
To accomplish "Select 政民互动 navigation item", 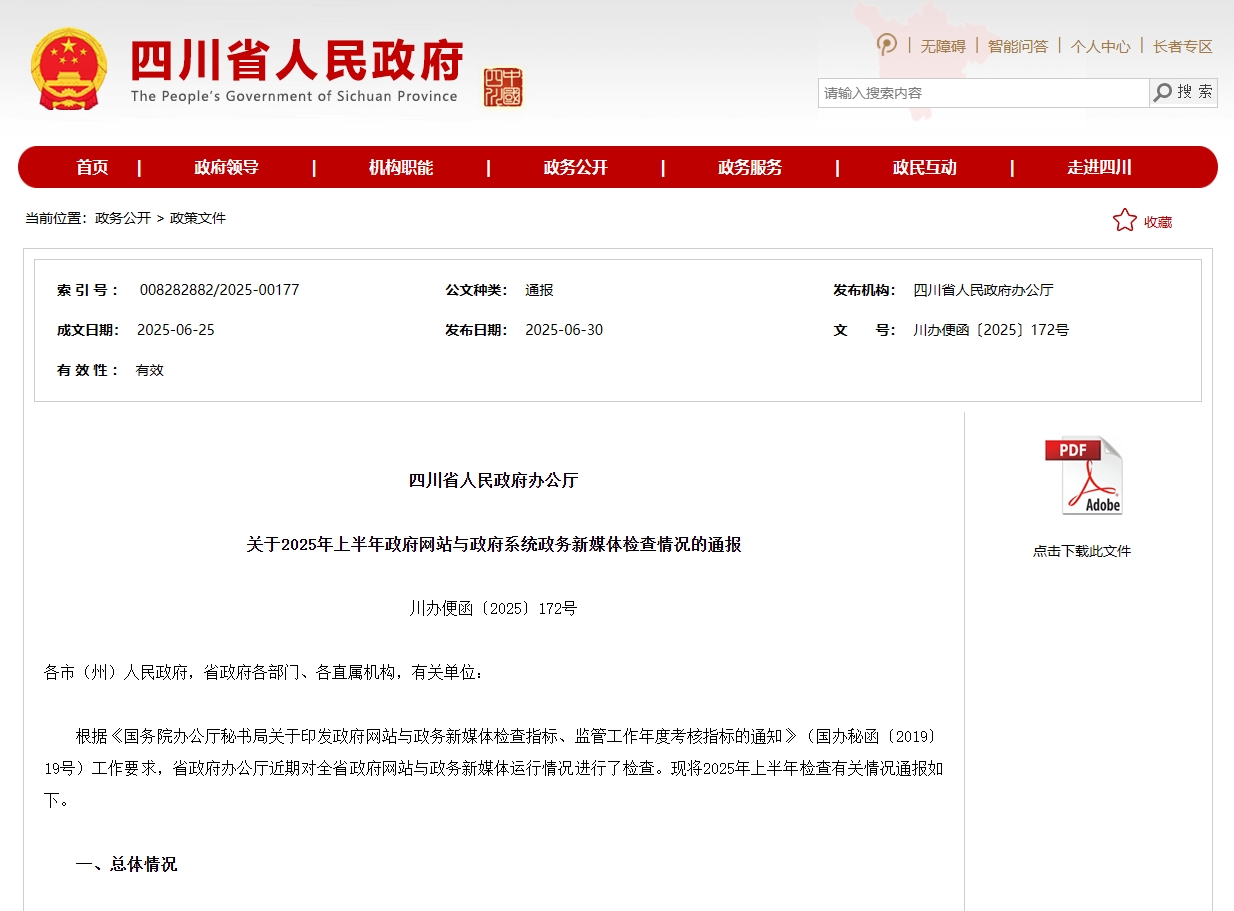I will tap(925, 168).
